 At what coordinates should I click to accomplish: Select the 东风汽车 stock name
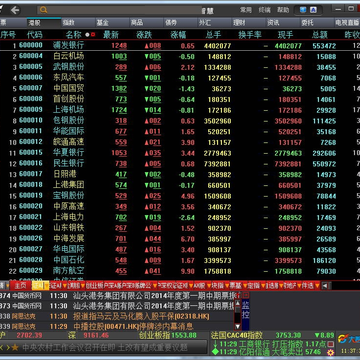(x=69, y=77)
